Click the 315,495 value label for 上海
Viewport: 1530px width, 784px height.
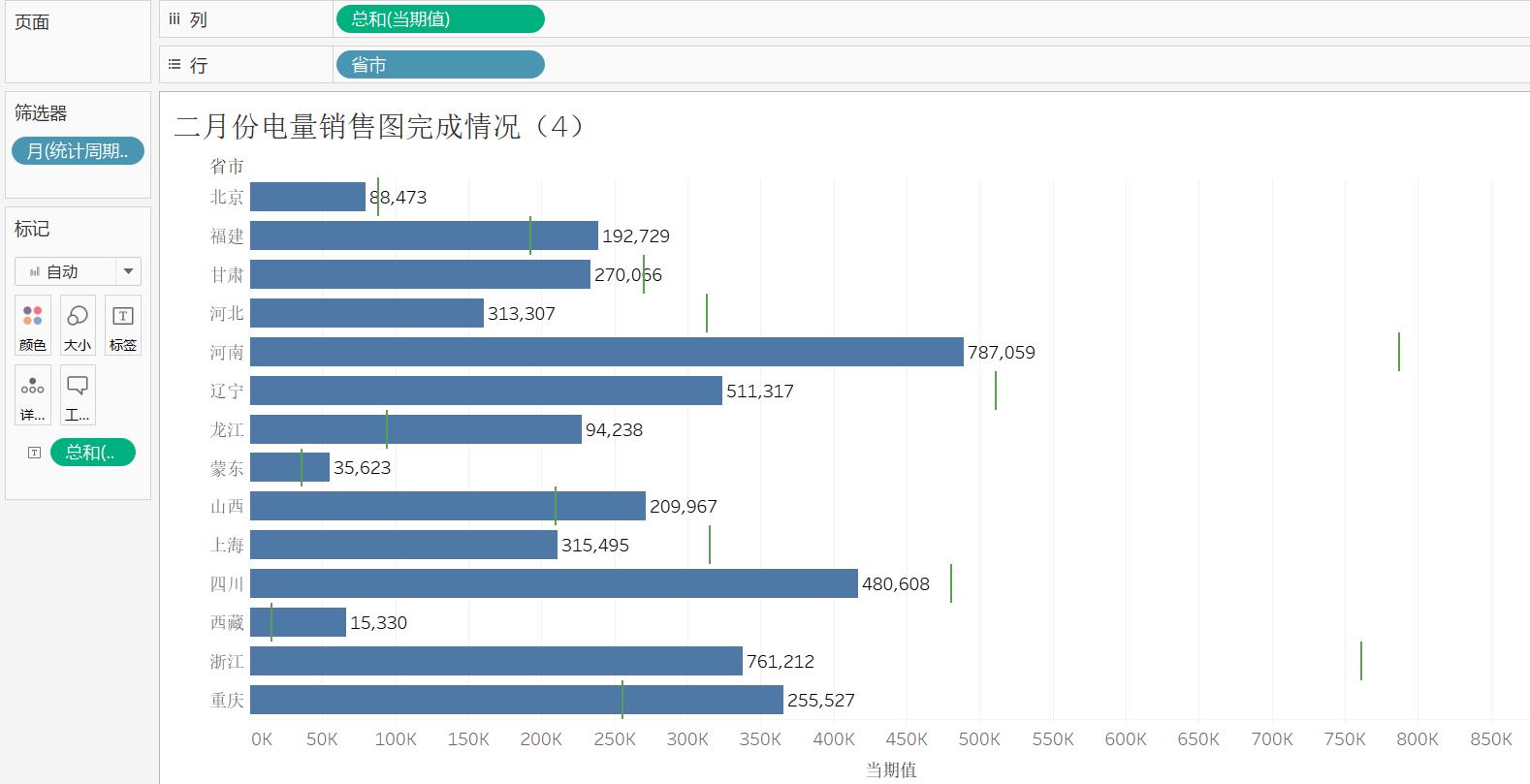595,545
